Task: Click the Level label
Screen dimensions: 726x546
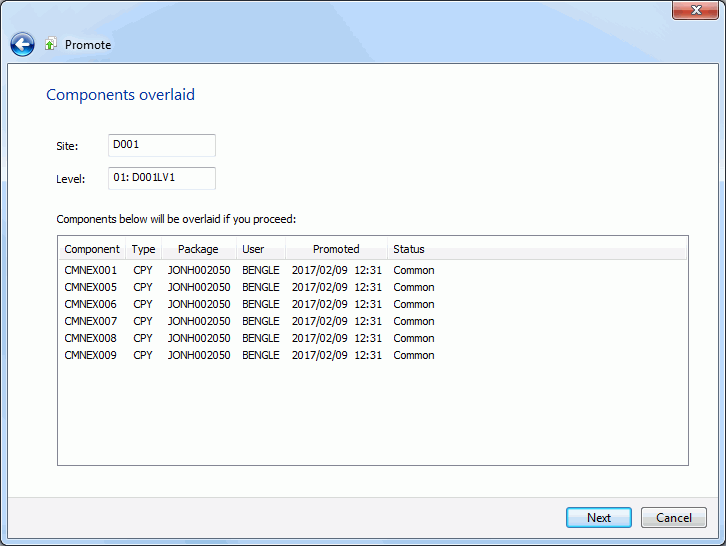Action: coord(70,179)
